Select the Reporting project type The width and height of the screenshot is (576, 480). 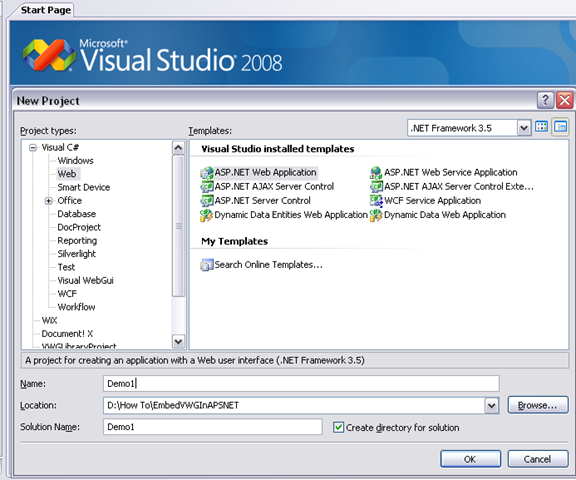click(x=77, y=241)
